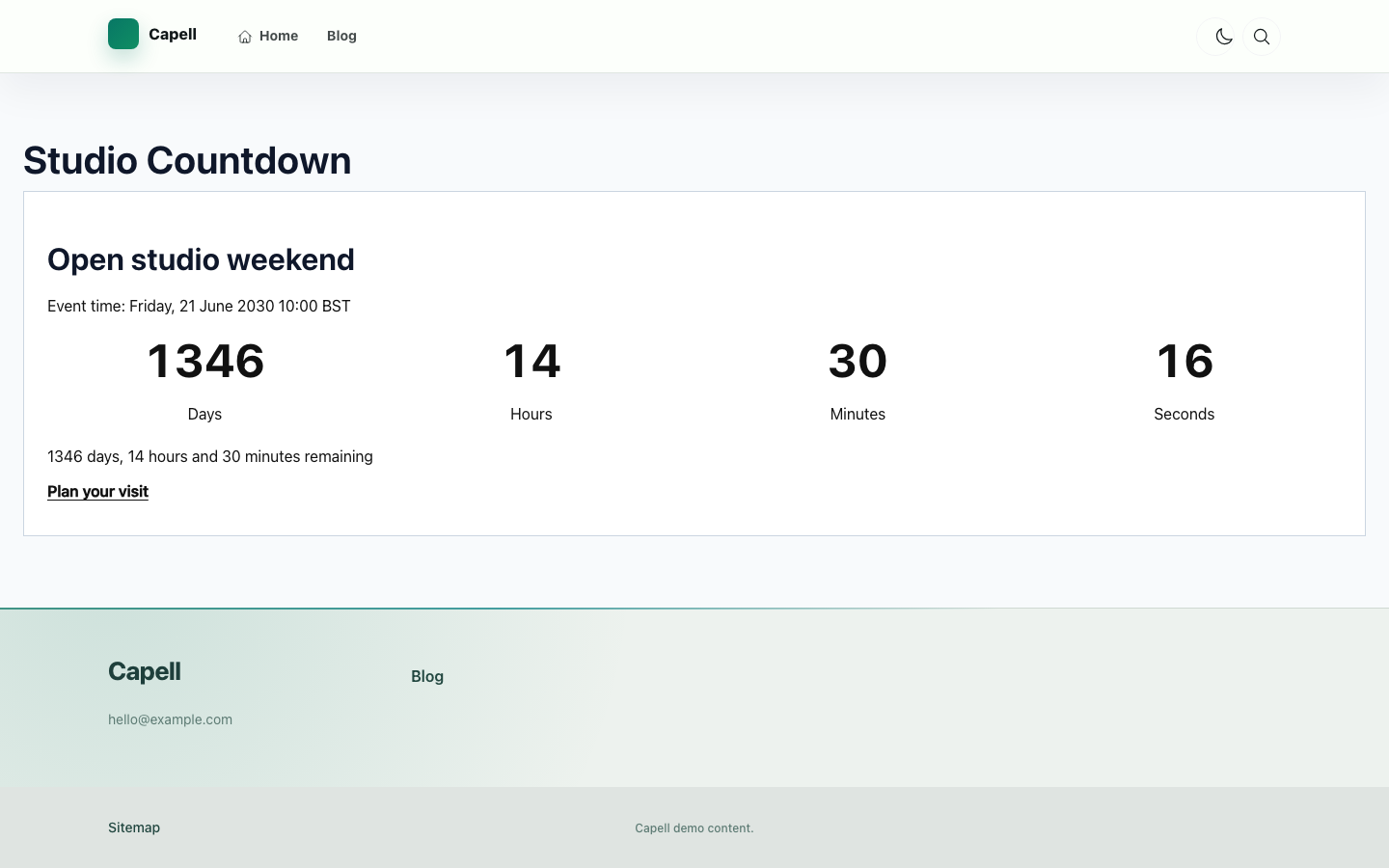1389x868 pixels.
Task: Click the Open studio weekend heading
Action: pos(201,259)
